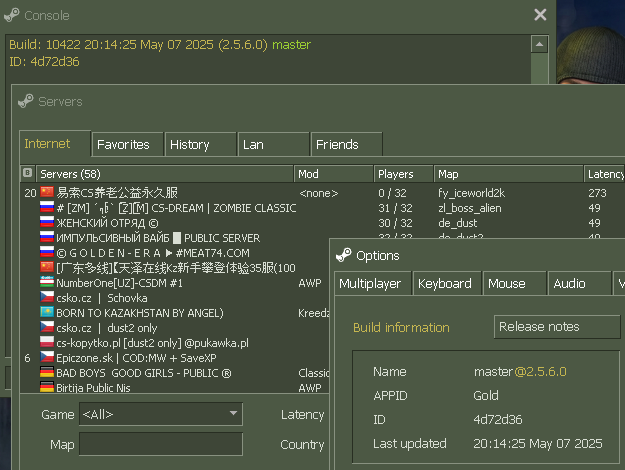The width and height of the screenshot is (625, 470).
Task: Sort by Map column header
Action: point(509,174)
